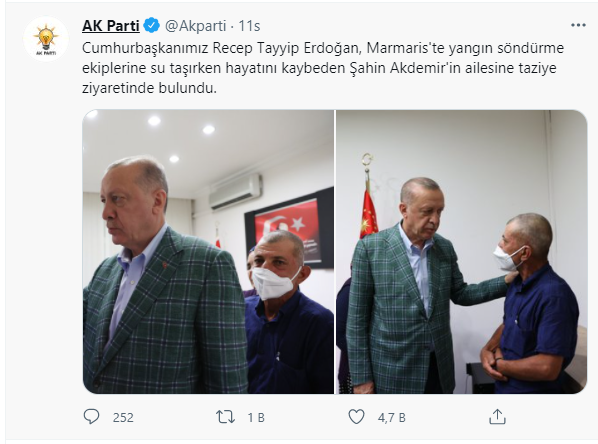Viewport: 598px width, 444px height.
Task: Open the AK Parti lightbulb profile avatar
Action: point(46,39)
